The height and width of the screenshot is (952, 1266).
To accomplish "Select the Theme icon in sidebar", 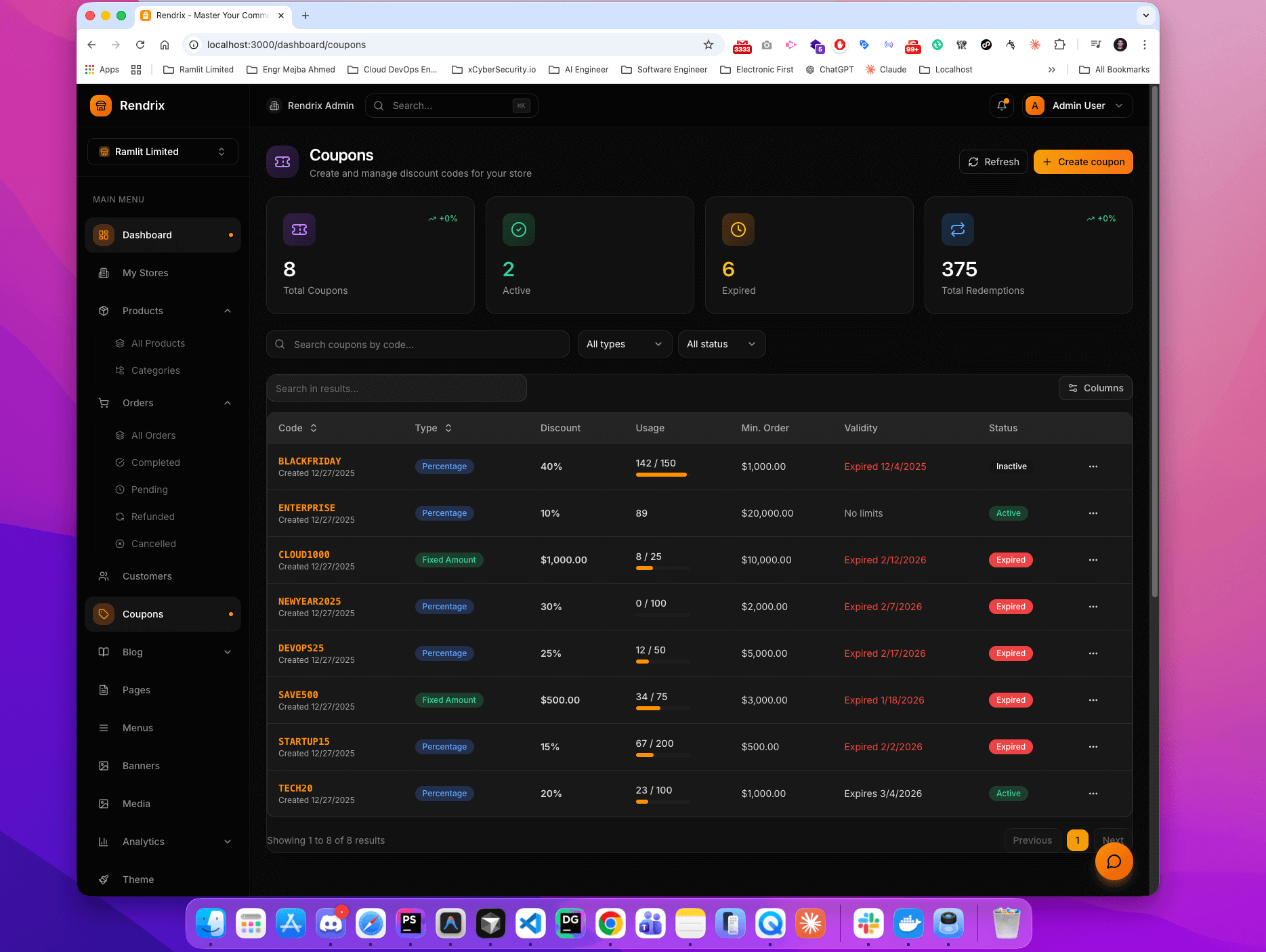I will click(103, 879).
